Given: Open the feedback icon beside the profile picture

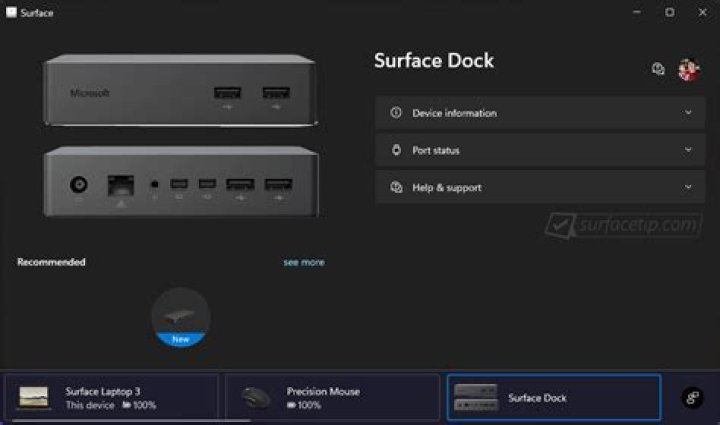Looking at the screenshot, I should (658, 69).
